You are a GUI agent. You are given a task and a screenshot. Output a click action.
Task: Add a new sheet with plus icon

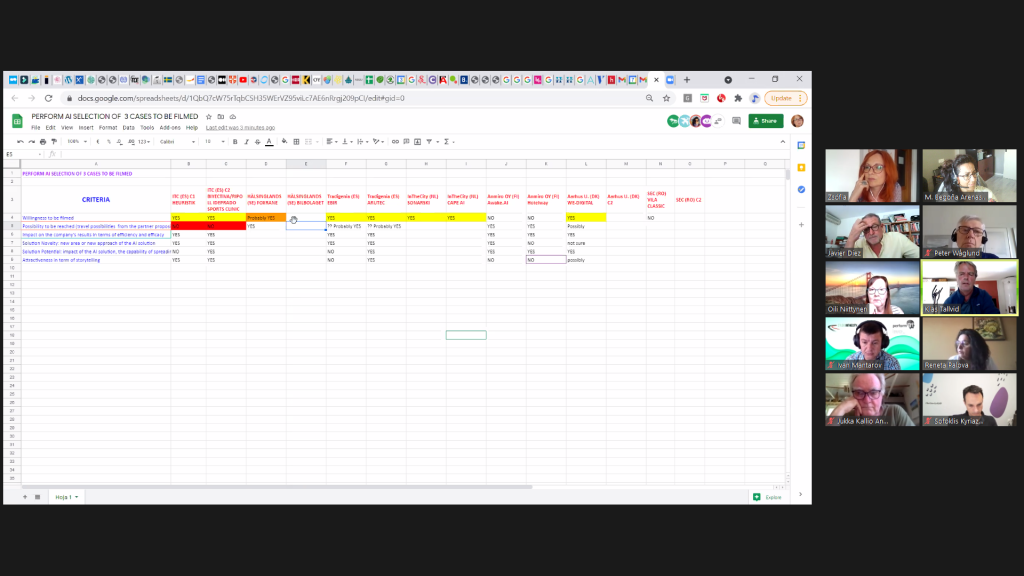pos(24,497)
